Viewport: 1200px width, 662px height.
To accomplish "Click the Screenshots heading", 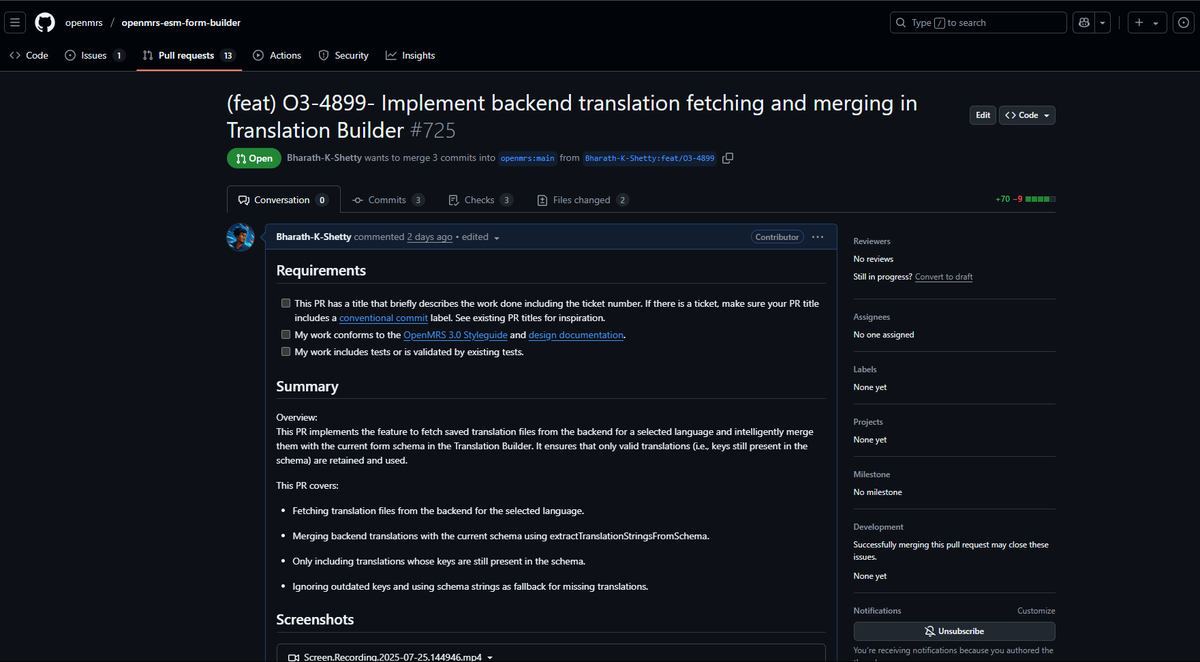I will pos(315,620).
